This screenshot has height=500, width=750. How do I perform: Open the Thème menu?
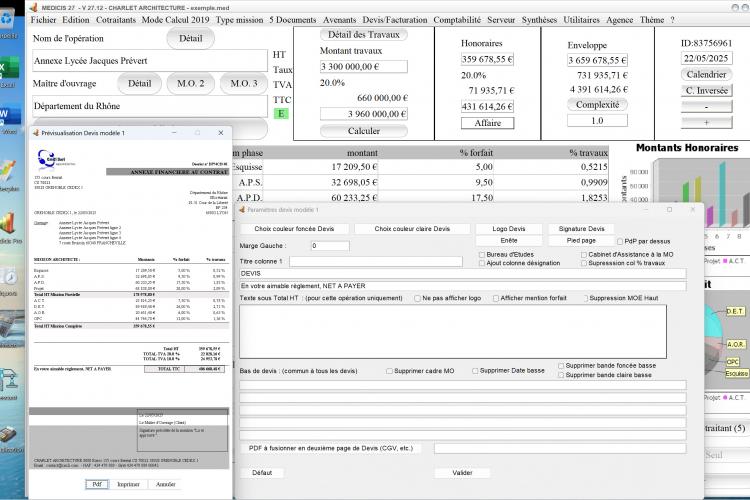652,20
